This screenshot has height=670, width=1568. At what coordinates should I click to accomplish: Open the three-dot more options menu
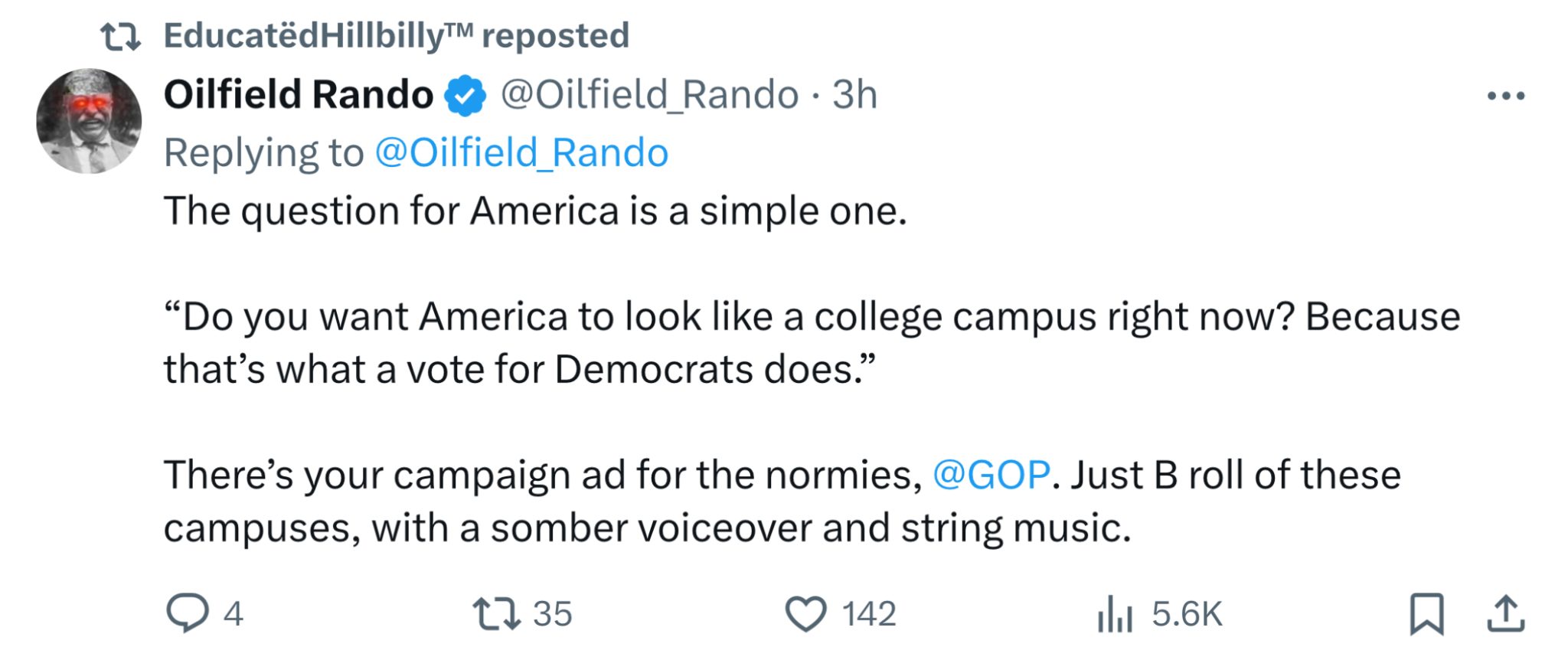(x=1505, y=96)
